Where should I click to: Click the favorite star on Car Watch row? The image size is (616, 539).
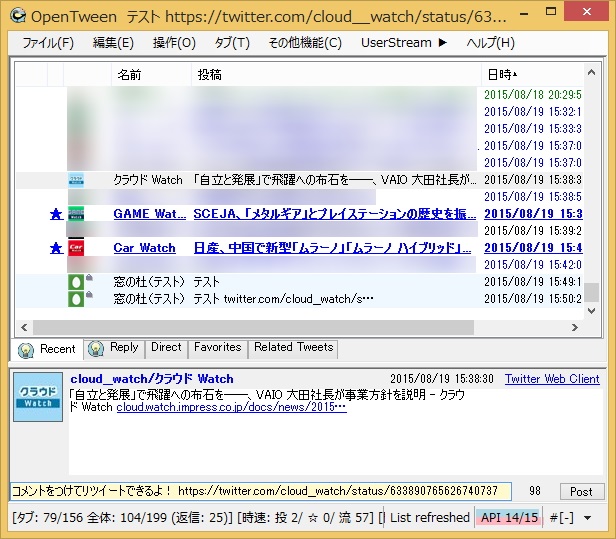click(57, 248)
